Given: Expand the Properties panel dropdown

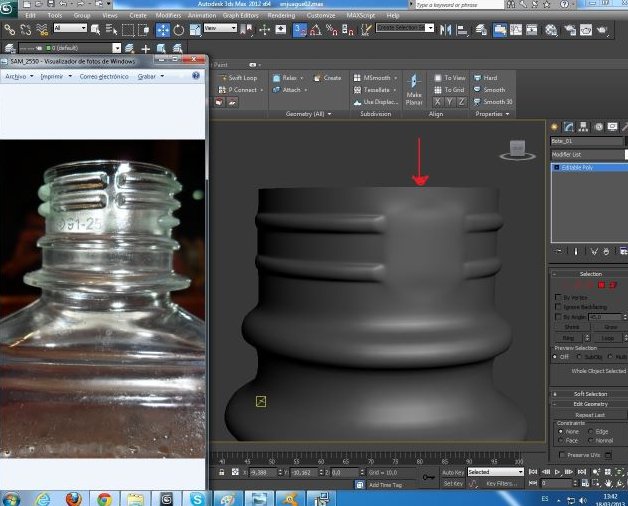Looking at the screenshot, I should 492,114.
